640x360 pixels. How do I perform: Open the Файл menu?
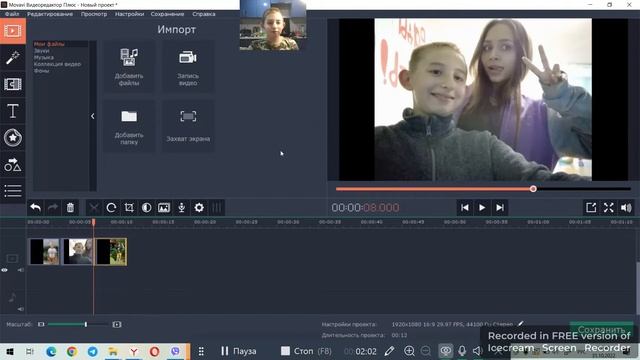click(12, 14)
